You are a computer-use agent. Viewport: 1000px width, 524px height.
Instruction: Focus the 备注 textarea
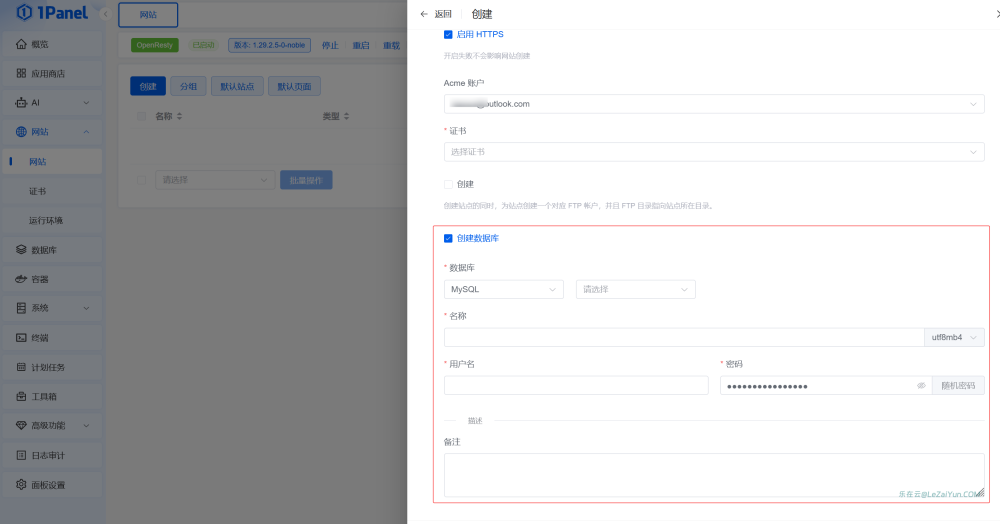(714, 475)
